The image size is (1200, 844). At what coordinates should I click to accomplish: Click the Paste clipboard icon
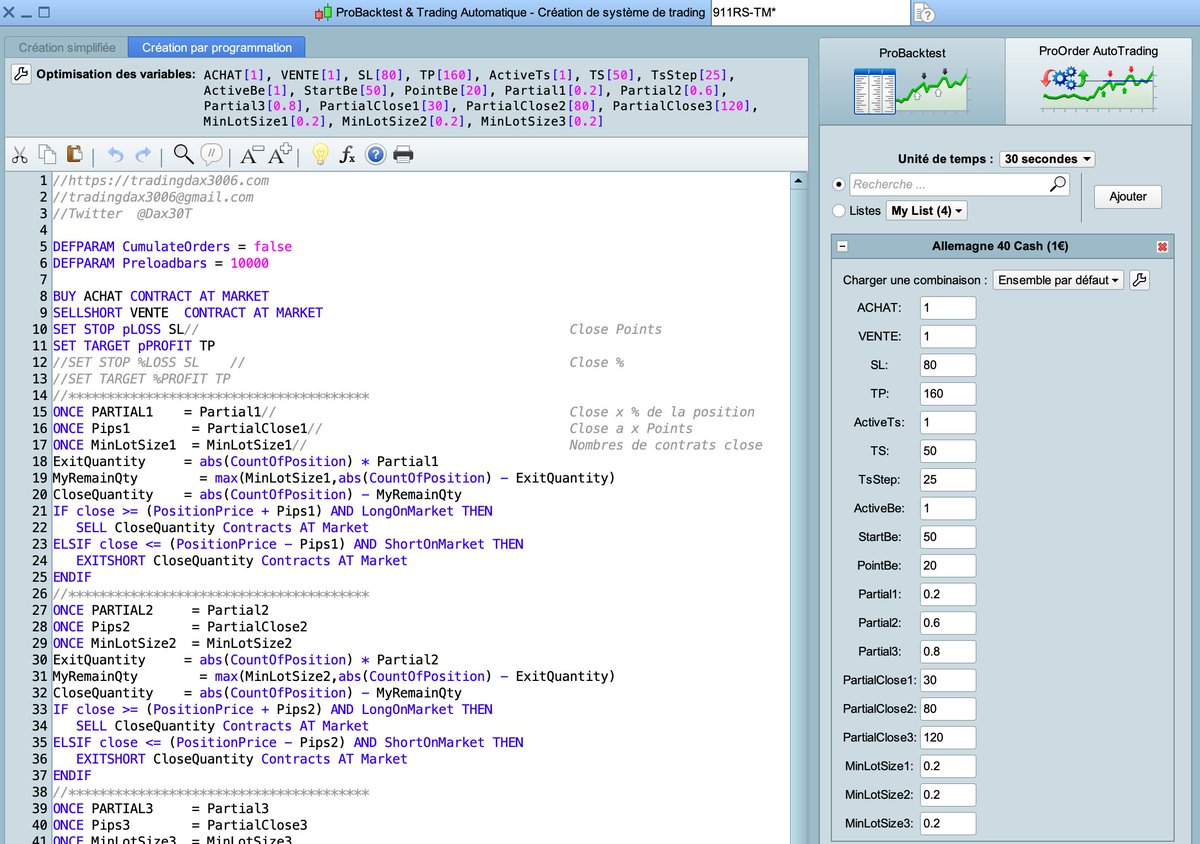74,154
